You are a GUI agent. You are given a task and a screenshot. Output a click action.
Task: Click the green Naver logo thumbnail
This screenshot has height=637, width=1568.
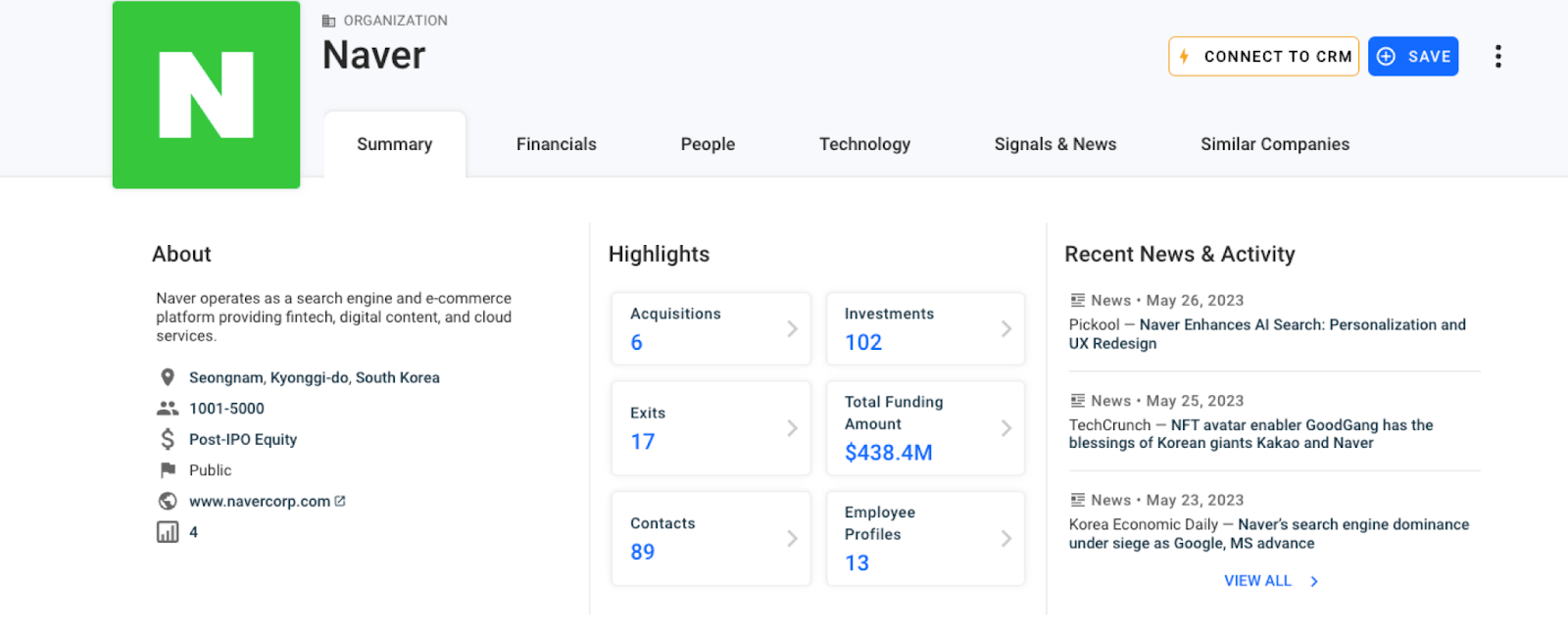tap(206, 94)
